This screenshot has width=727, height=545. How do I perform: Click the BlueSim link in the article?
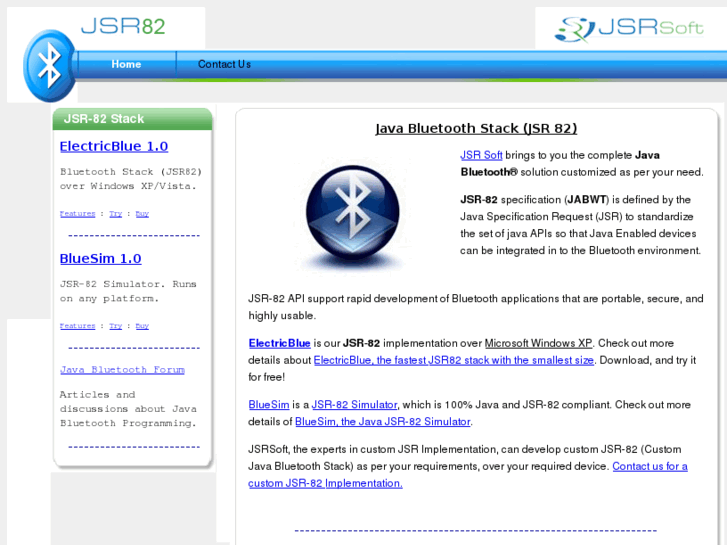coord(268,404)
